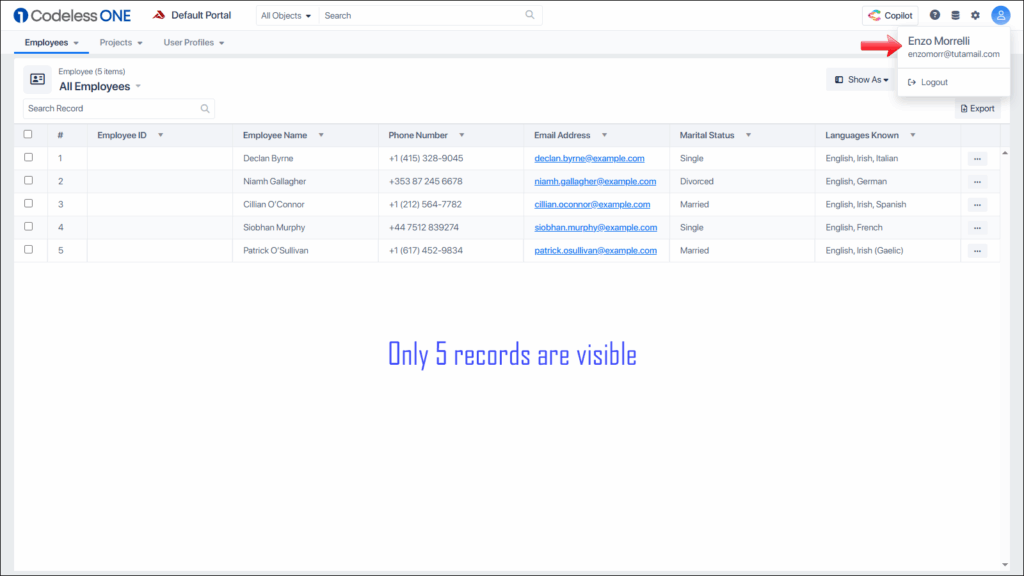Switch to the Employees tab
The image size is (1024, 576).
pyautogui.click(x=52, y=42)
